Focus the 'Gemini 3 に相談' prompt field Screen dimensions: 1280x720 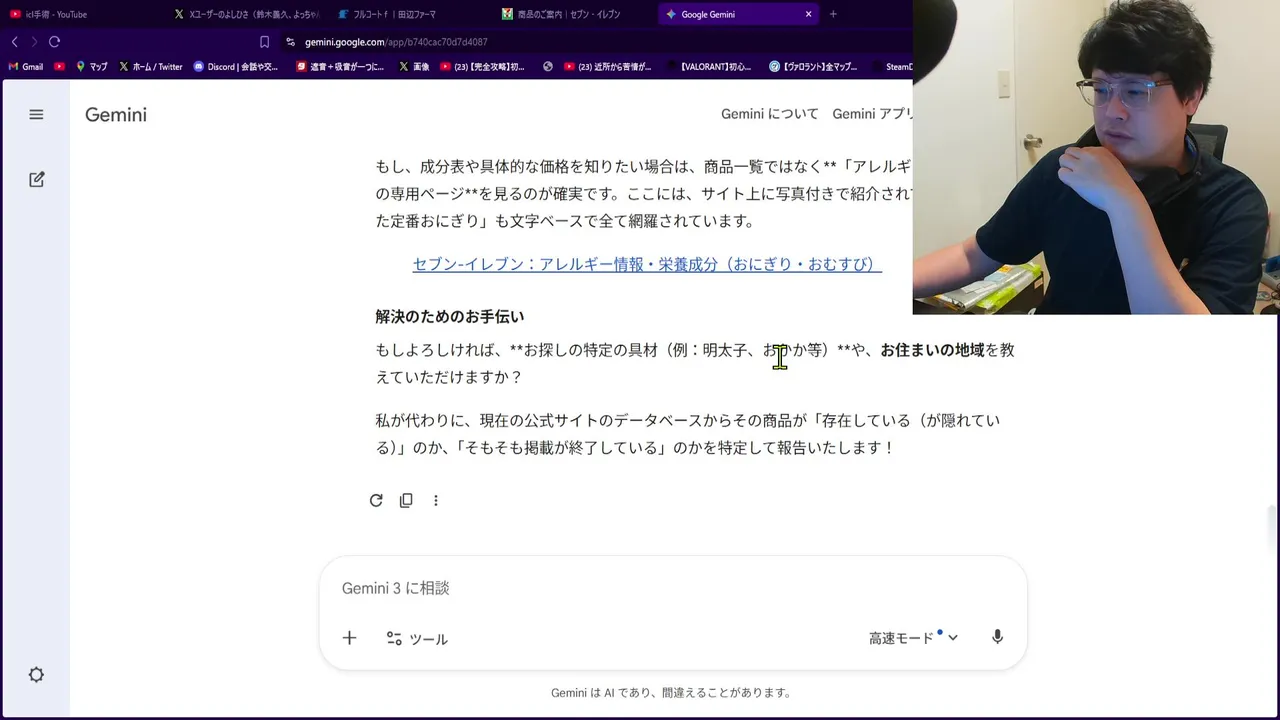[672, 588]
